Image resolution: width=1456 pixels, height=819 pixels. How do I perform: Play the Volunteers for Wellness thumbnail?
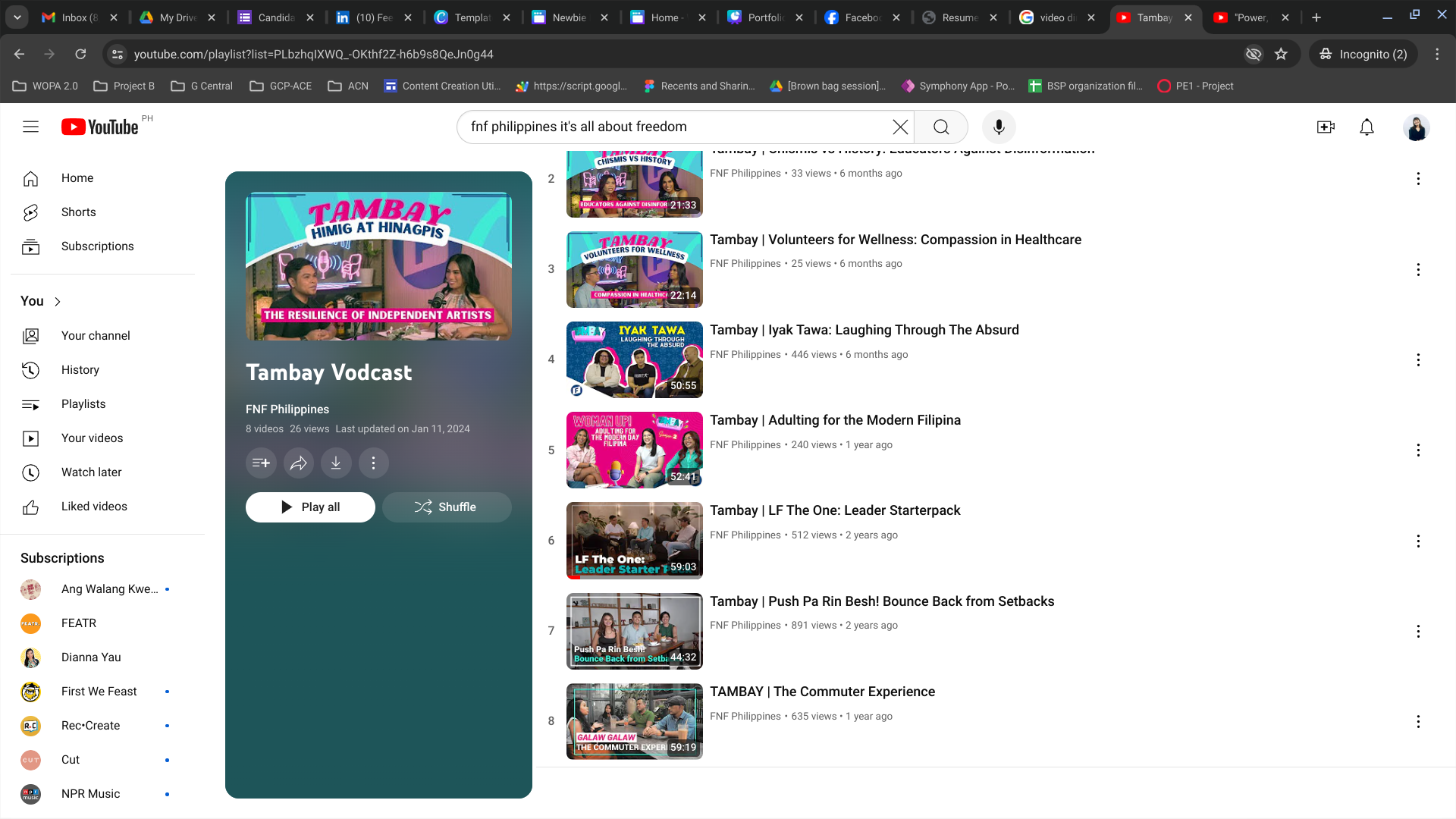[635, 269]
